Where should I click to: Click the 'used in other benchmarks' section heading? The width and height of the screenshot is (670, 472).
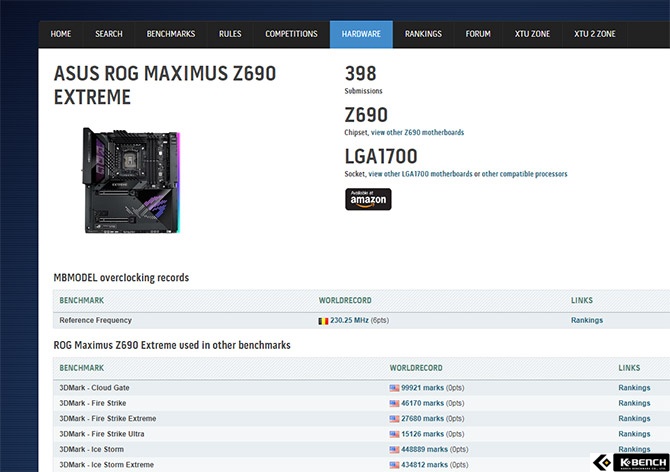[172, 345]
